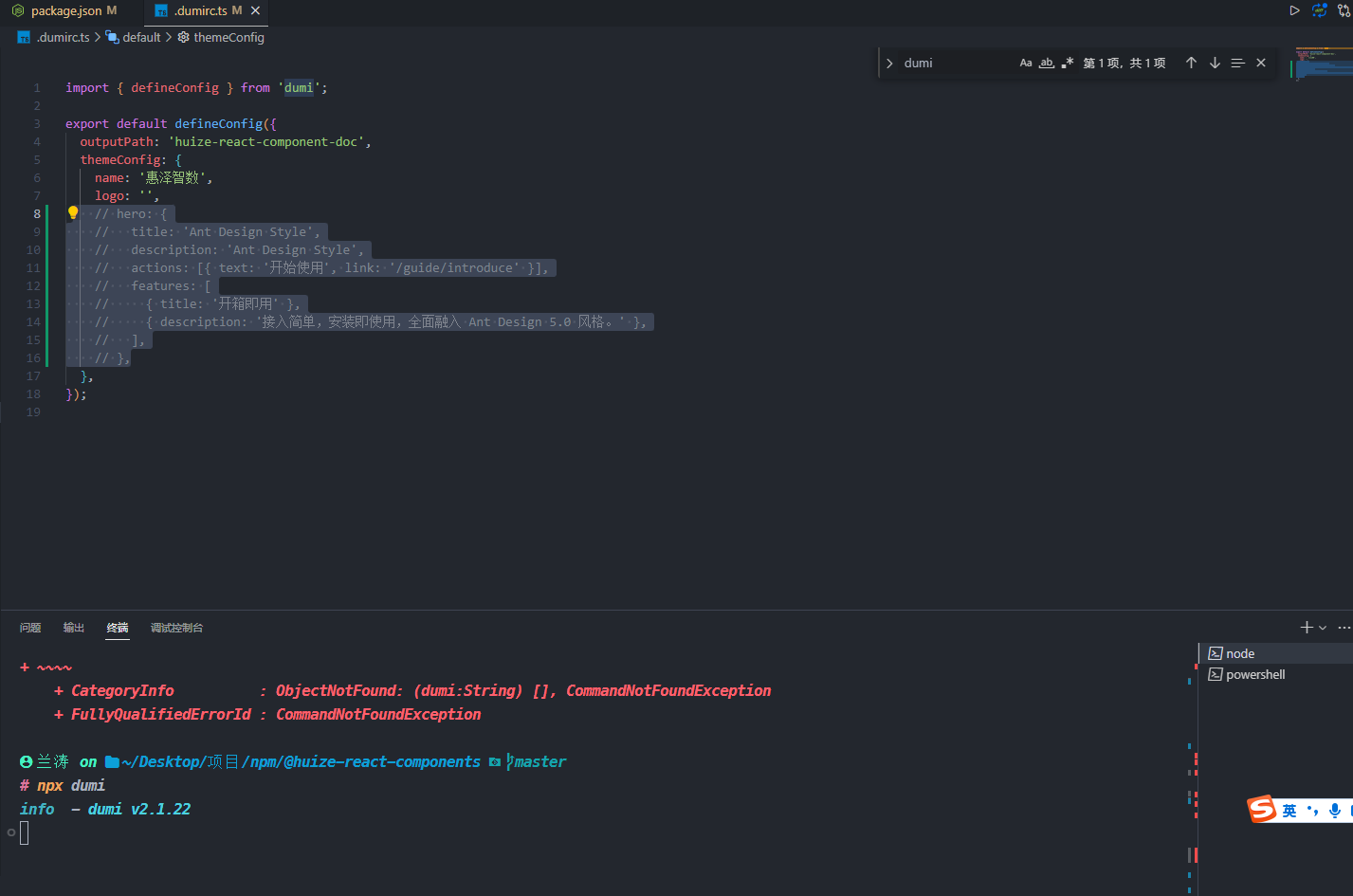Toggle Sogou English/Chinese mode 英 button
This screenshot has height=896, width=1353.
click(x=1289, y=811)
